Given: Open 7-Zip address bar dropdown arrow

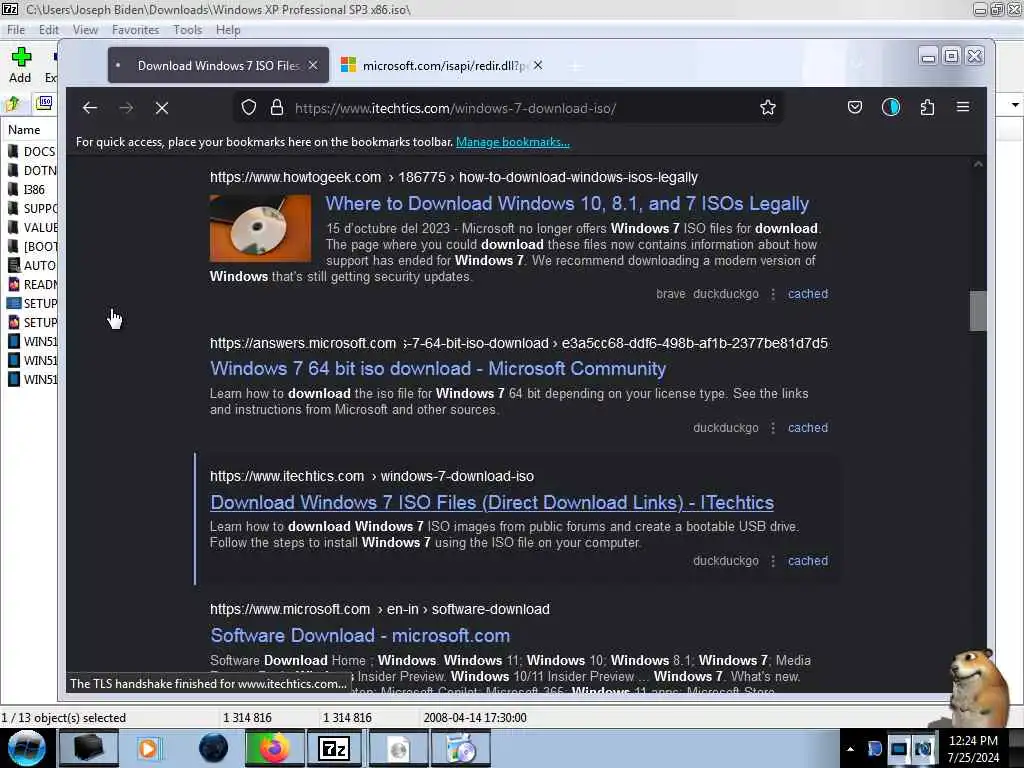Looking at the screenshot, I should point(1014,104).
